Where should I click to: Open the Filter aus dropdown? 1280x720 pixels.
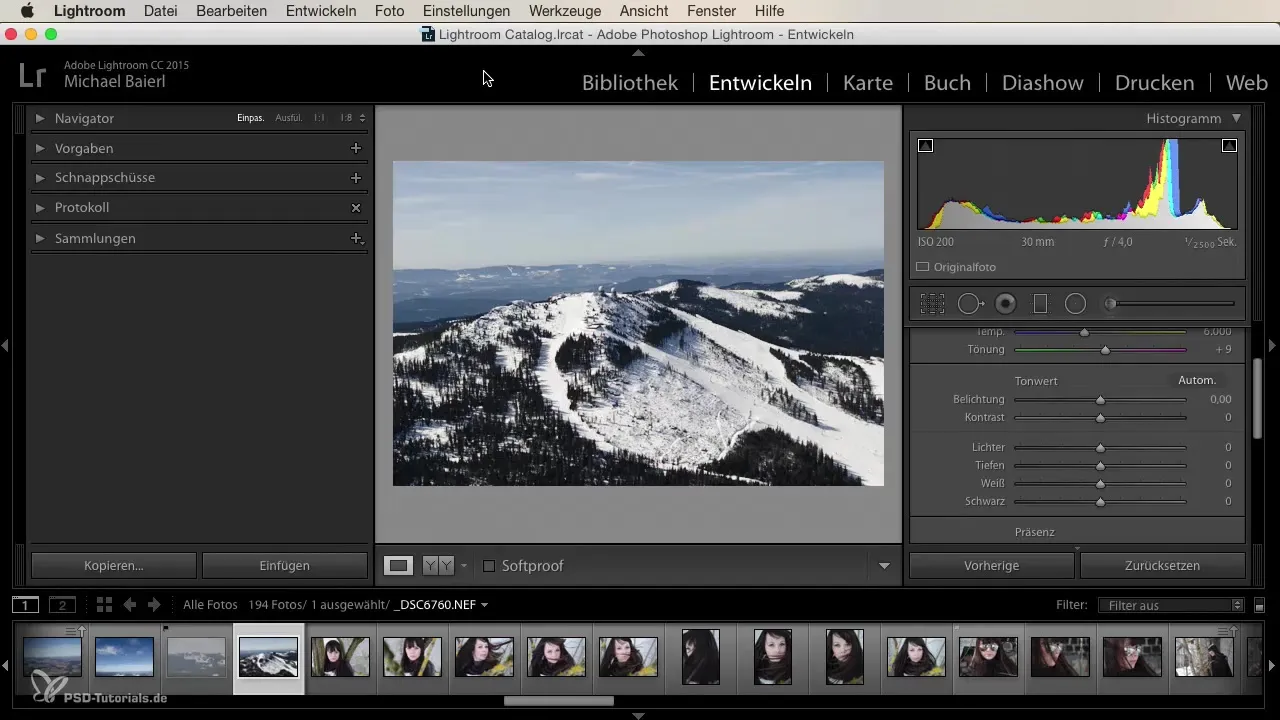pyautogui.click(x=1170, y=605)
